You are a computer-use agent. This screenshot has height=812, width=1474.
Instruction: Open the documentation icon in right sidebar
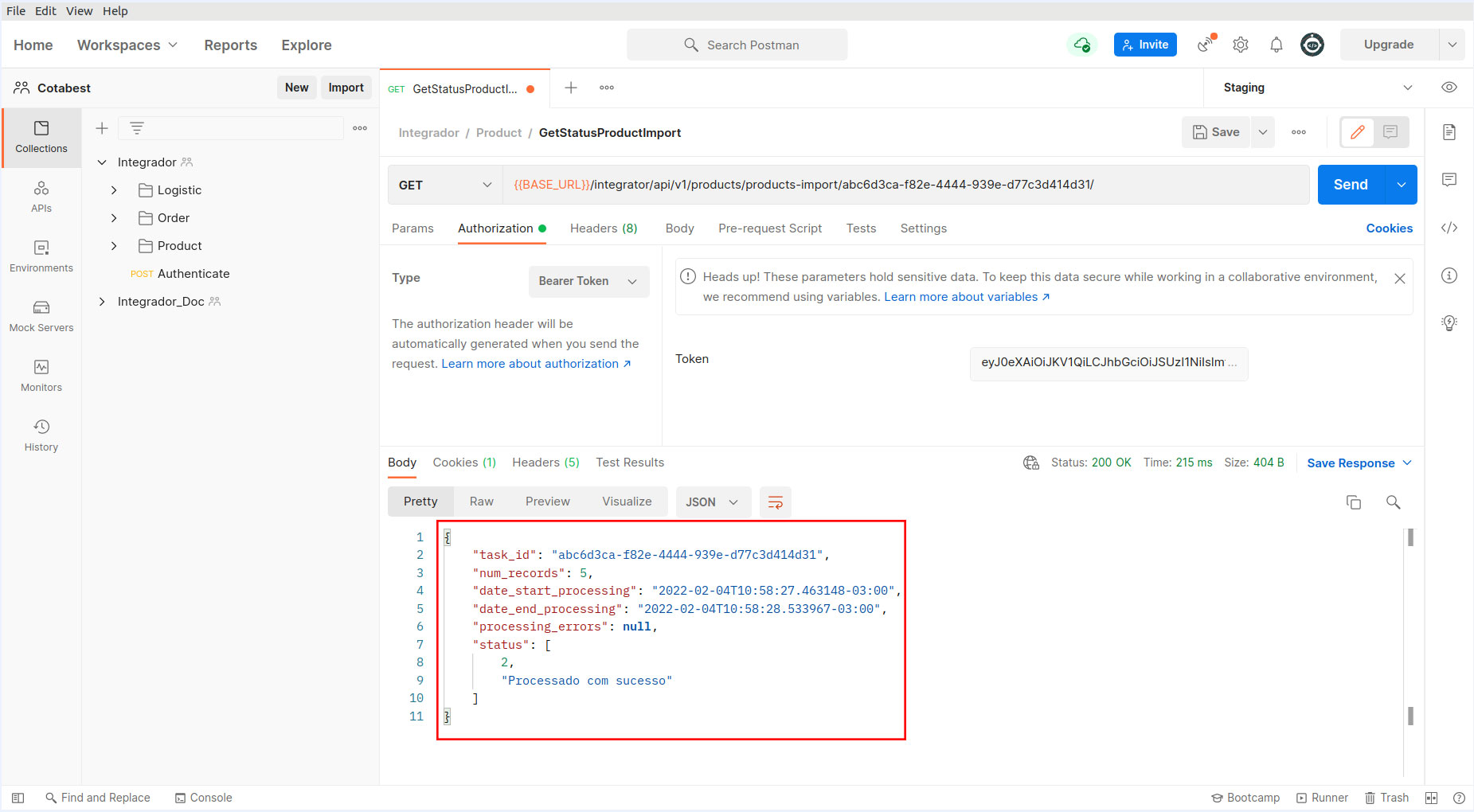(x=1449, y=132)
